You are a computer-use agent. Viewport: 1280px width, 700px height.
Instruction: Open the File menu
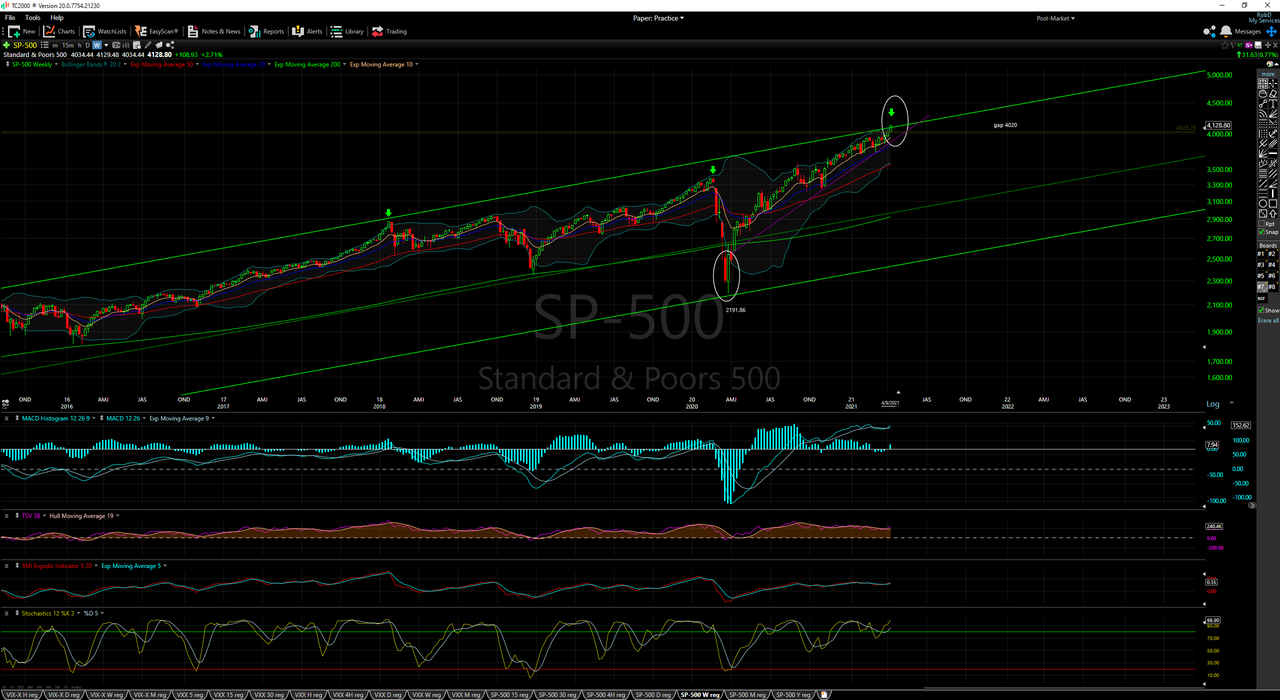10,17
